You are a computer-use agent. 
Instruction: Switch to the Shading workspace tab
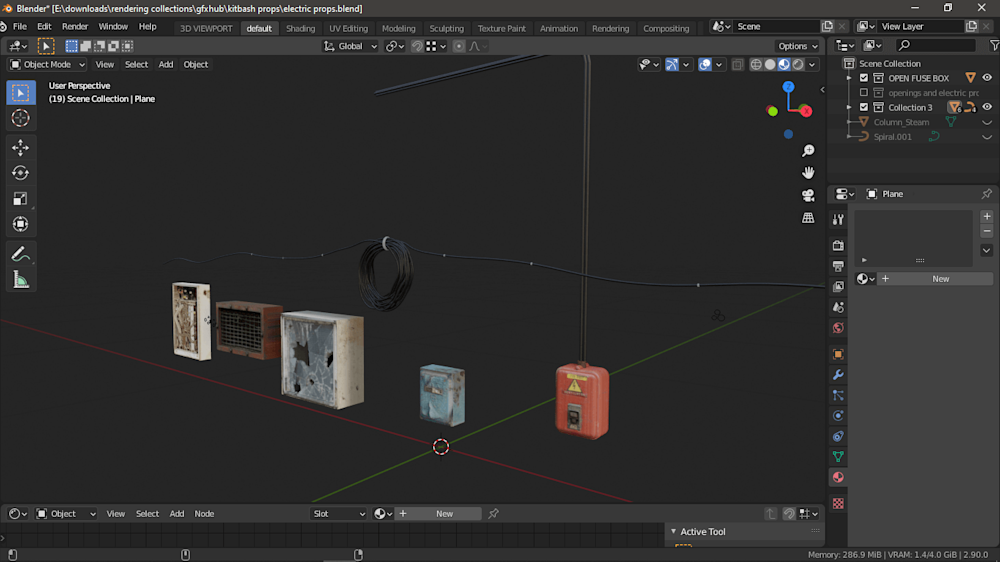[x=300, y=28]
